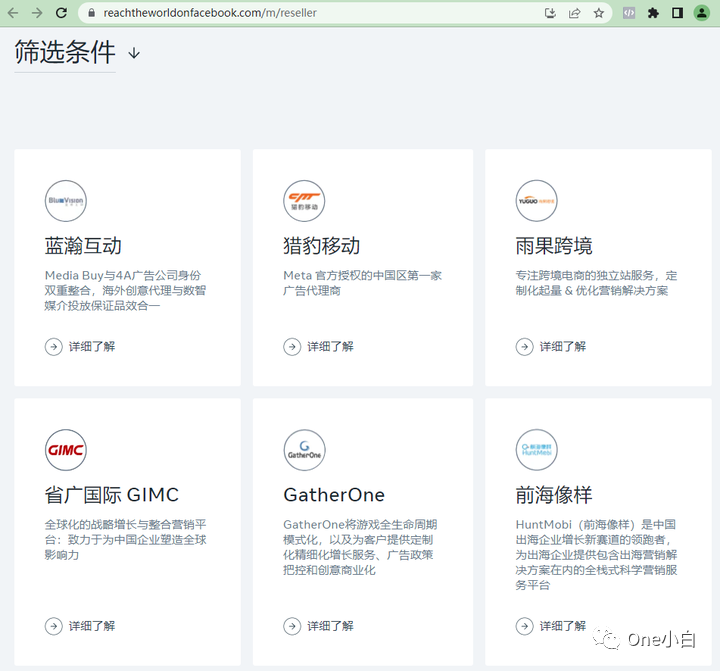Viewport: 720px width, 671px height.
Task: Click the YUGUO logo of 雨果跨境
Action: coord(536,201)
